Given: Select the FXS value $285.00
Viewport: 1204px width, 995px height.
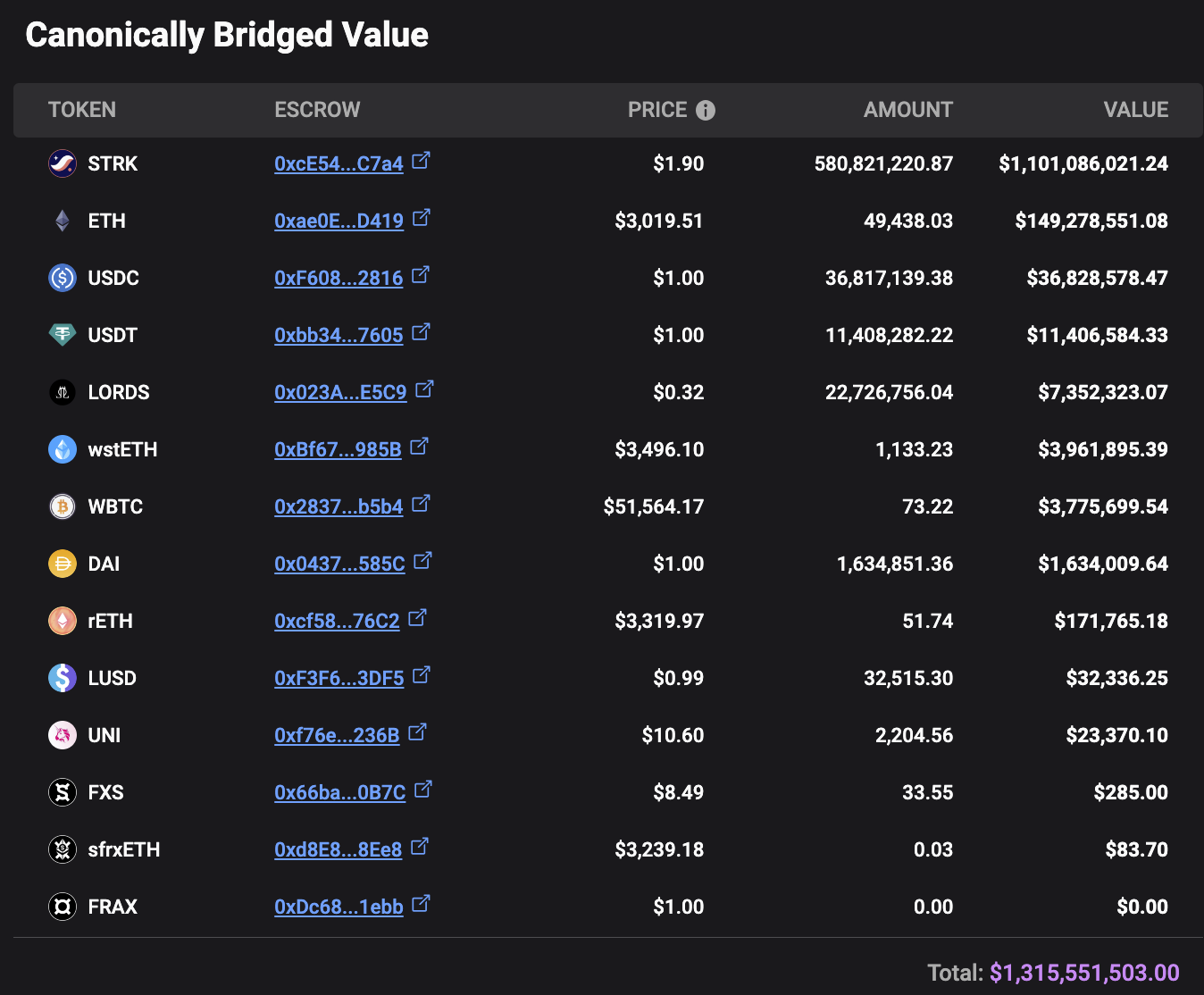Looking at the screenshot, I should click(x=1131, y=792).
